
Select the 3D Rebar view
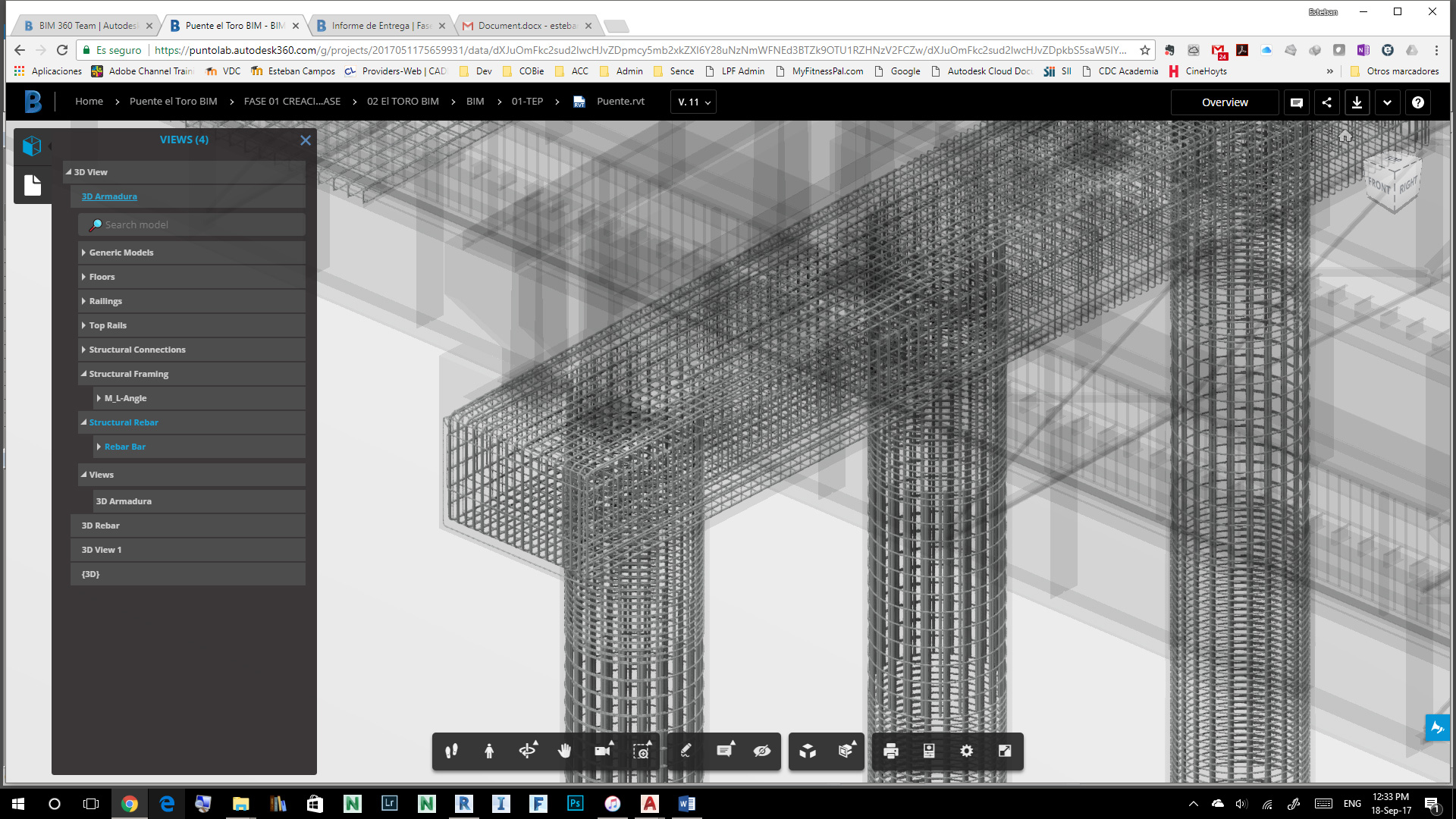[x=101, y=526]
